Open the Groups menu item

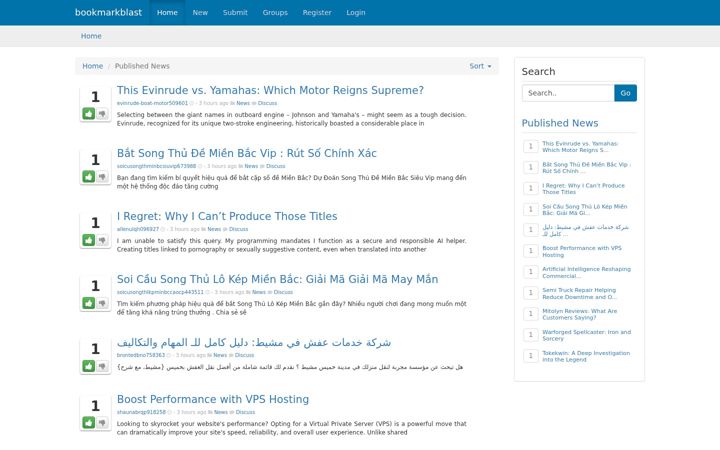tap(275, 12)
